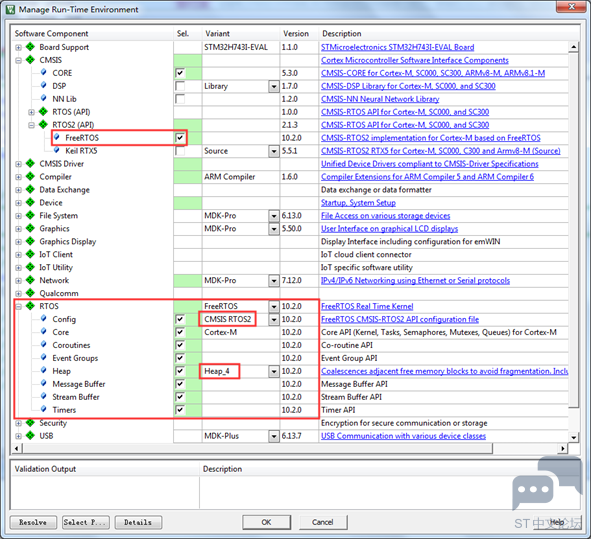Click the Software Component column header
The width and height of the screenshot is (591, 539).
pos(92,34)
